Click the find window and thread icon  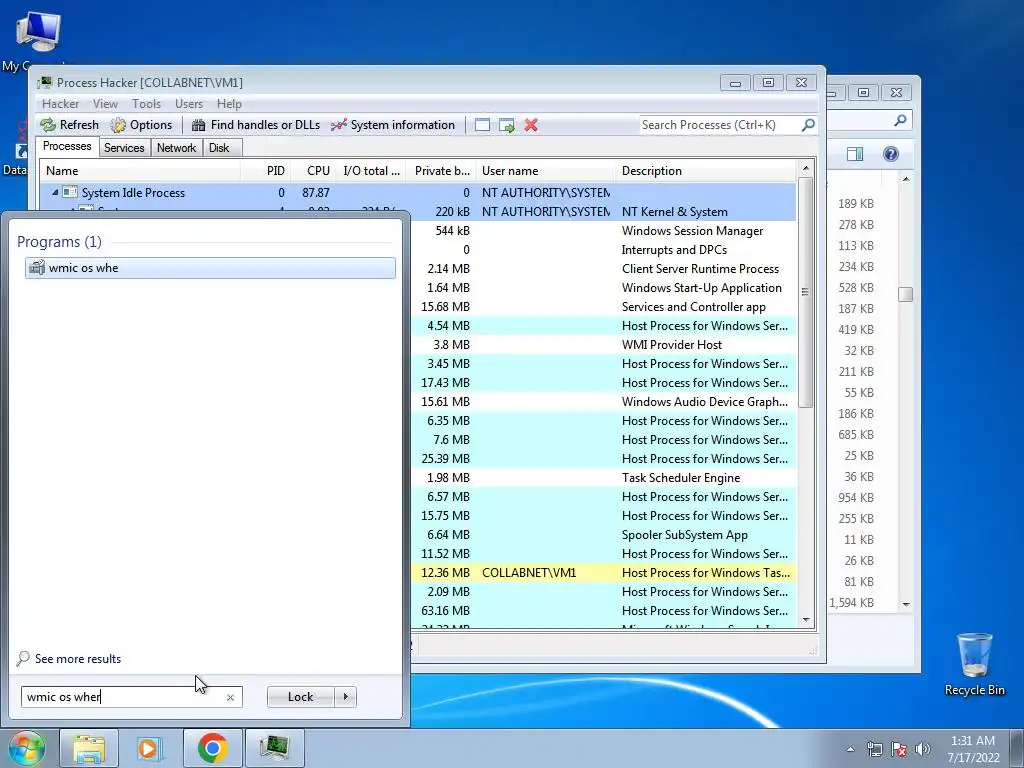[x=506, y=125]
